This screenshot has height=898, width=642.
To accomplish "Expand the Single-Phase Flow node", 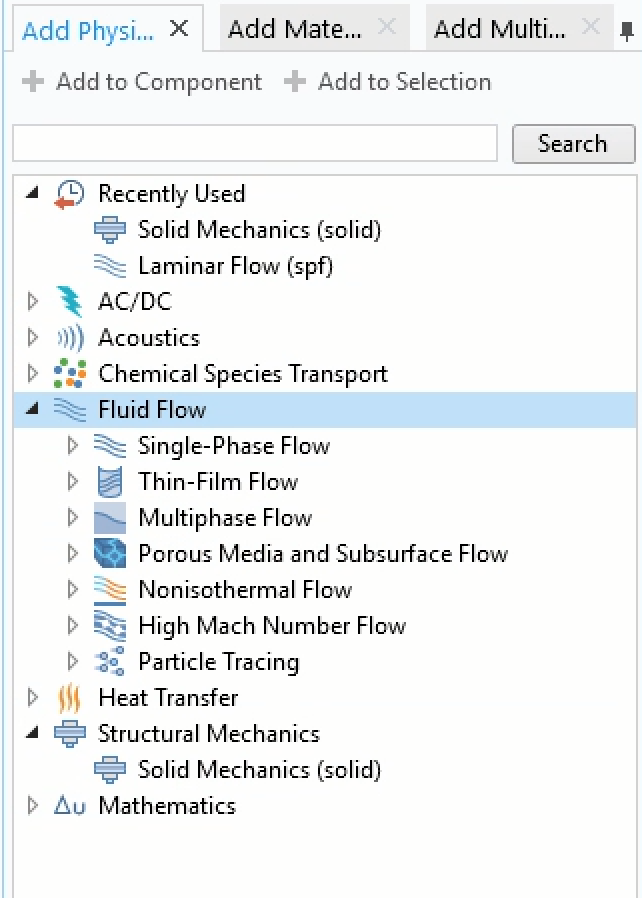I will click(73, 446).
